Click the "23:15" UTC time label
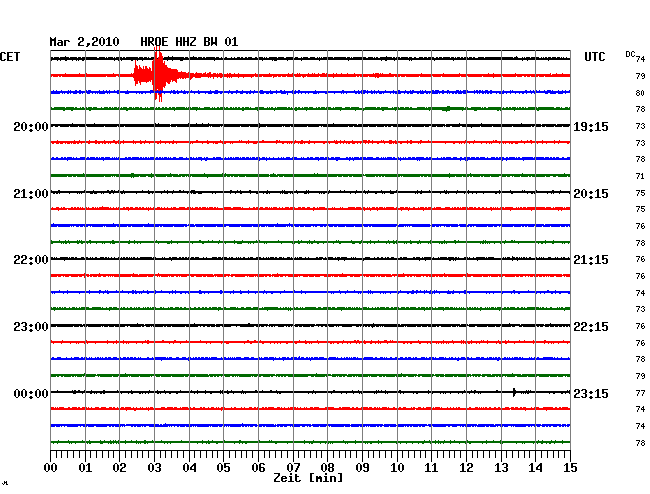Screen dimensions: 650x494 (x=591, y=393)
